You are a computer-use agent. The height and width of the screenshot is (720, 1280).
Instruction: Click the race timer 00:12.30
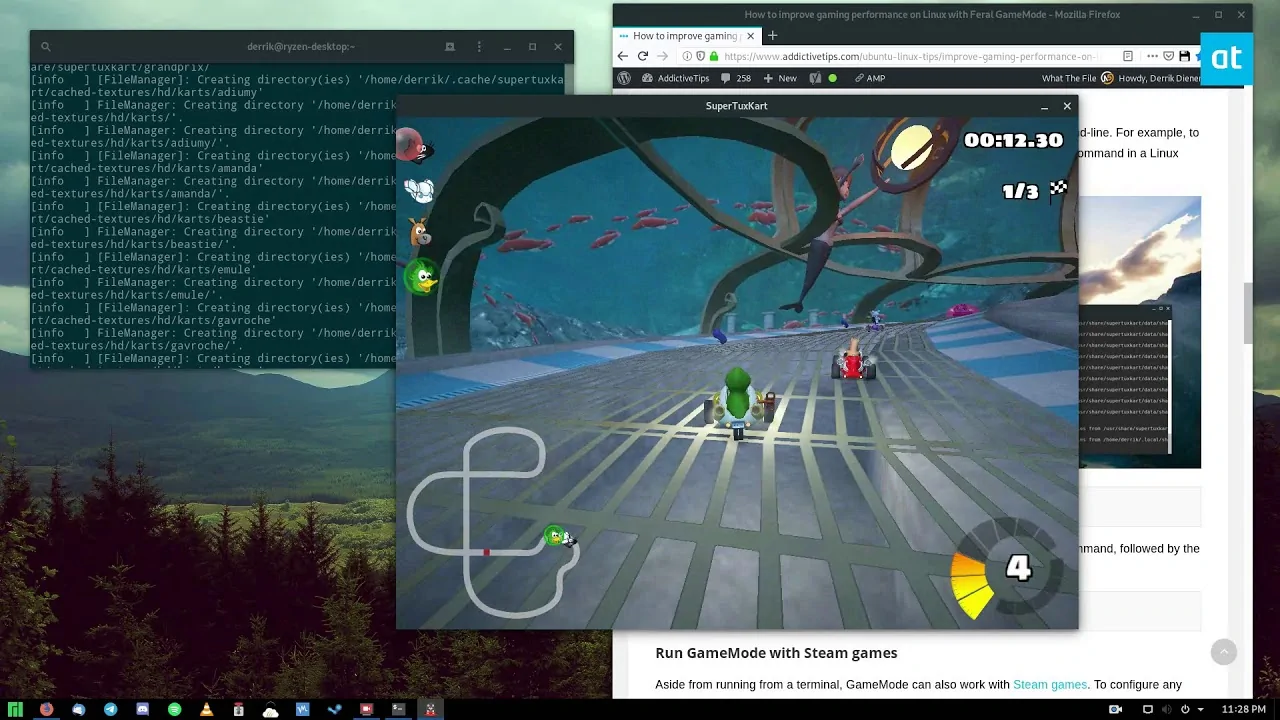[x=1013, y=141]
